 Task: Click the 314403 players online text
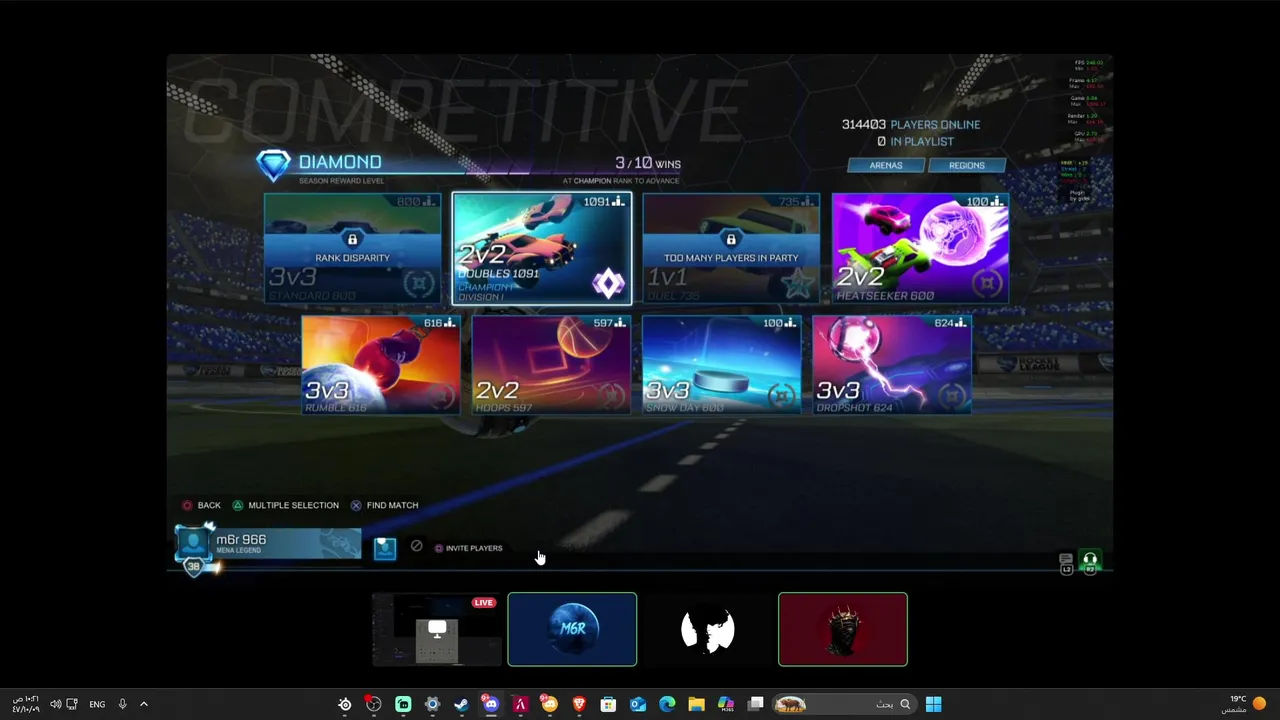point(911,124)
